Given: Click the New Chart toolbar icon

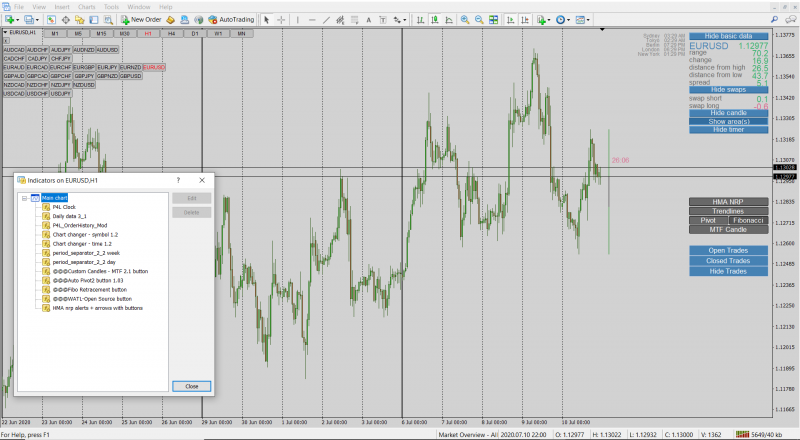Looking at the screenshot, I should click(x=11, y=19).
